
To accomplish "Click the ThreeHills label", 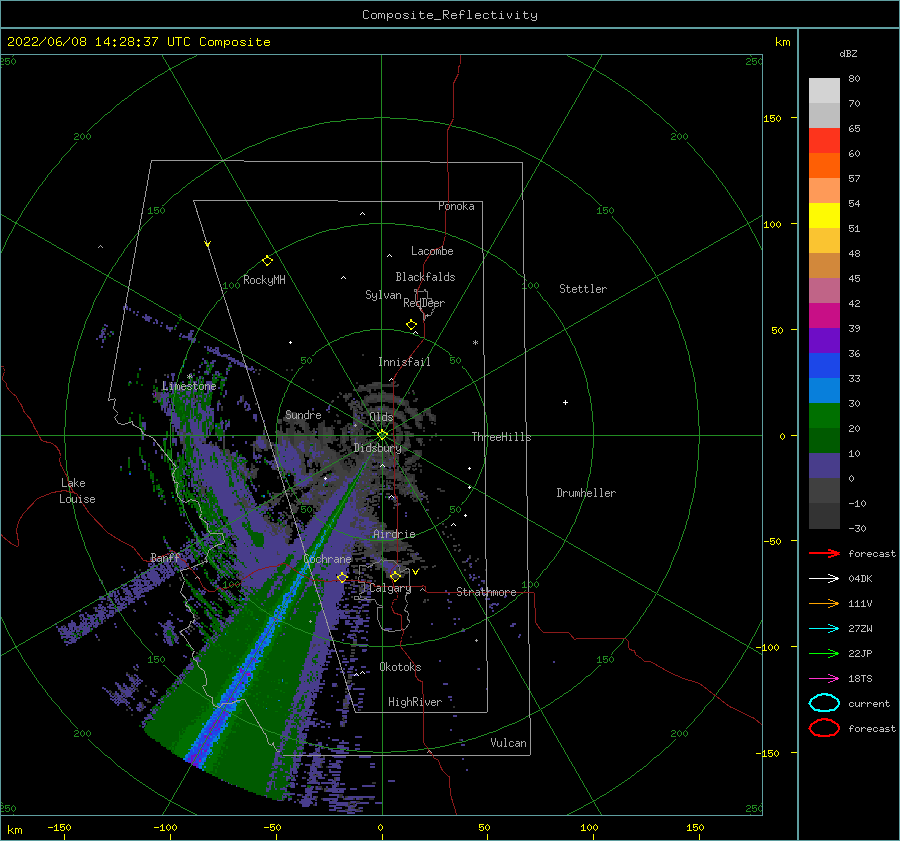I will tap(502, 437).
